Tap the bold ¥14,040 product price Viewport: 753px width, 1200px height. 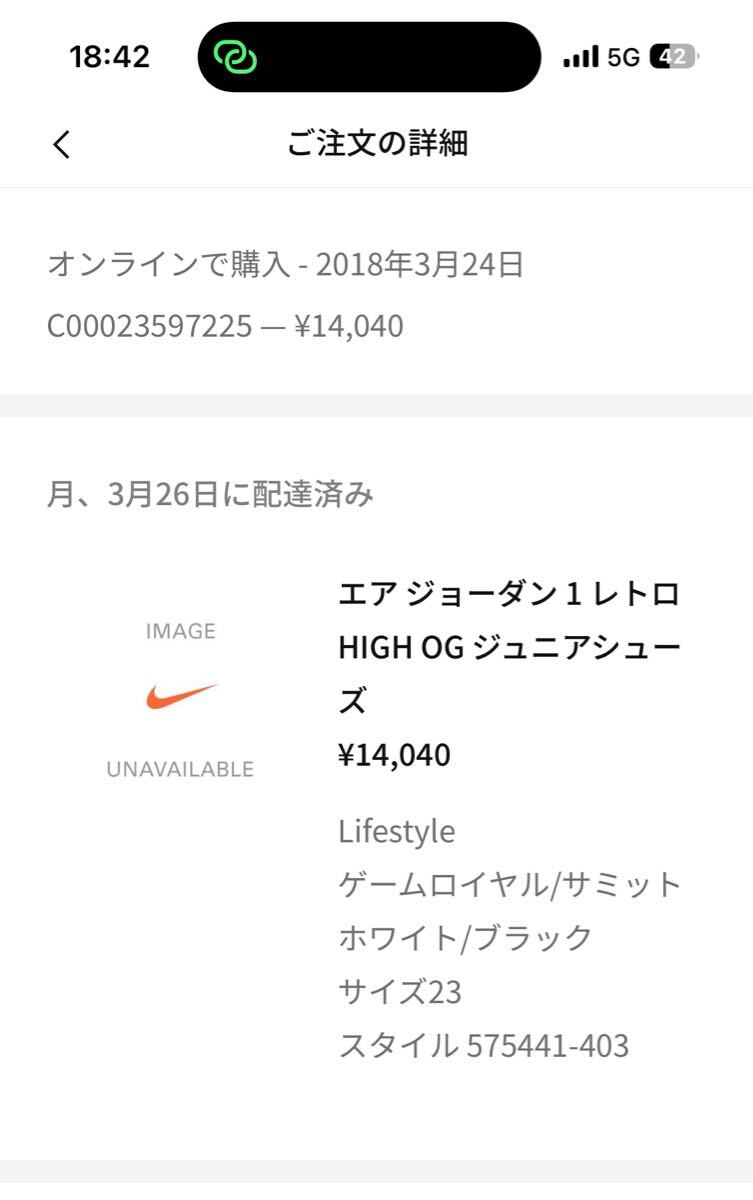tap(395, 755)
